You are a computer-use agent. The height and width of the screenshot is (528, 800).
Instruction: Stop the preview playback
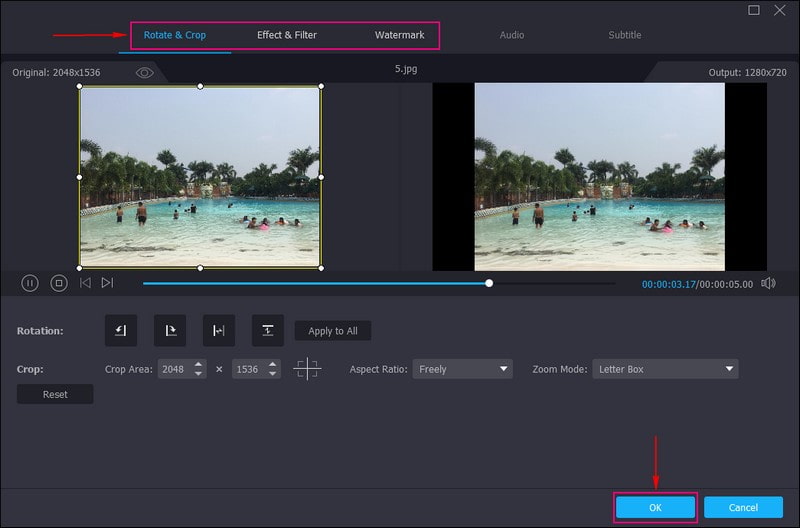pyautogui.click(x=59, y=283)
